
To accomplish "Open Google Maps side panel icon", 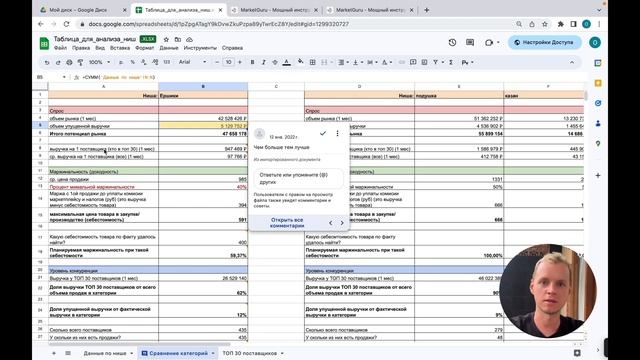I will click(x=598, y=143).
